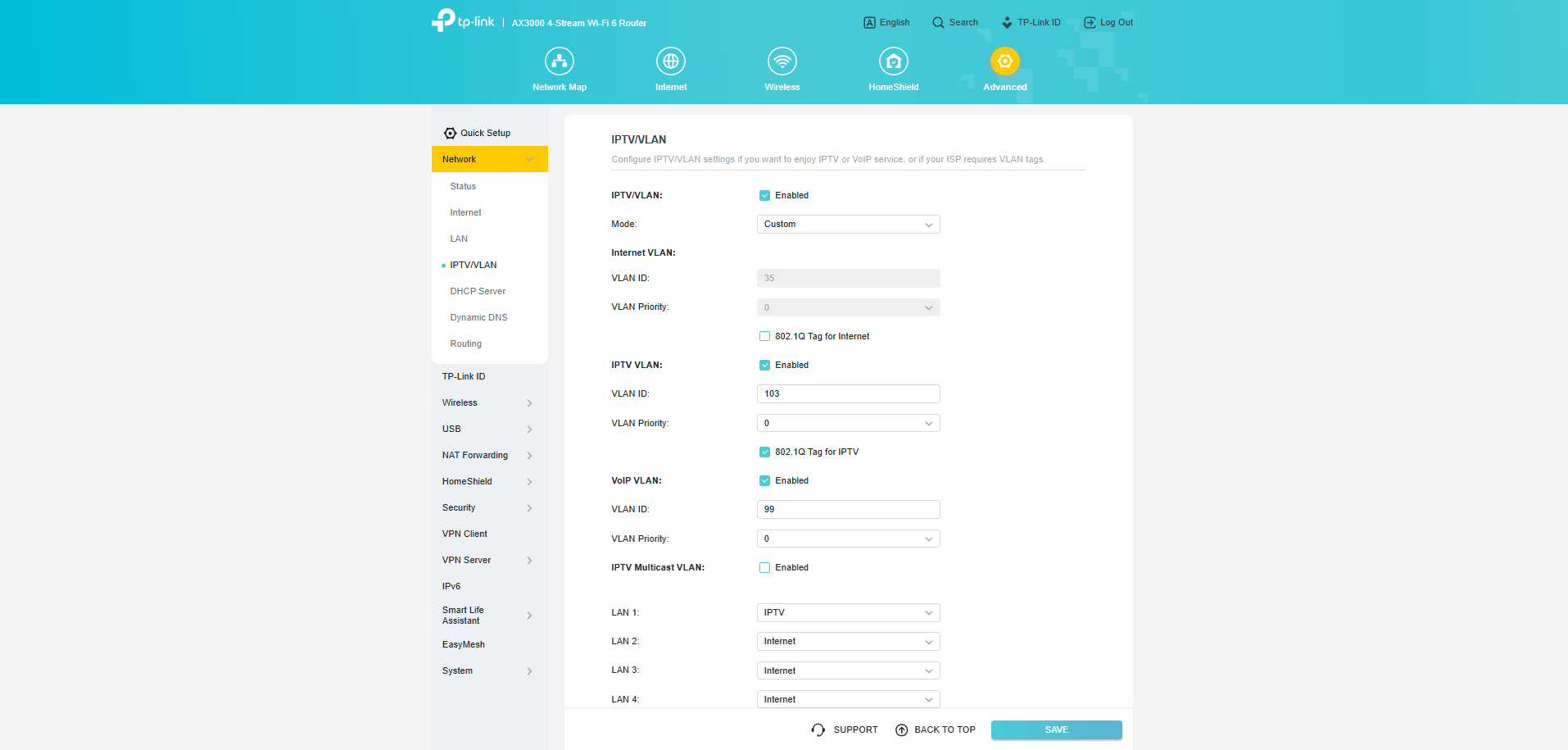Open the LAN 1 dropdown set to IPTV

pos(848,612)
